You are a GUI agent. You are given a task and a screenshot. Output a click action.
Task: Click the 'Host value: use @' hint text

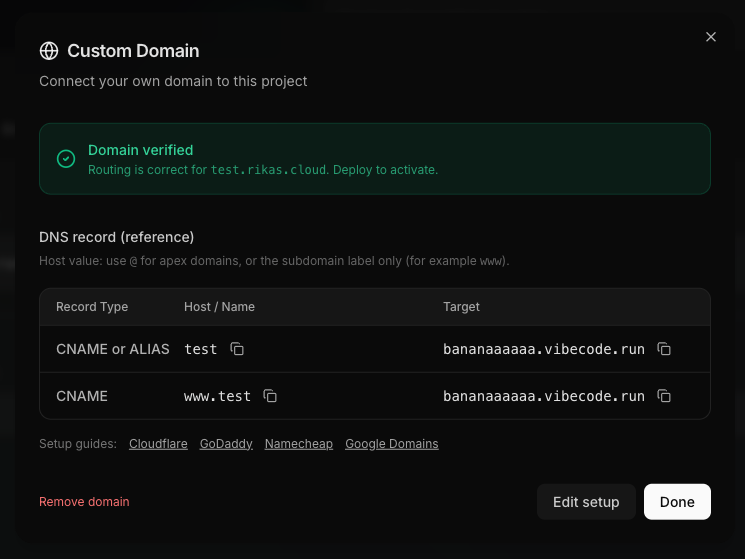coord(274,261)
